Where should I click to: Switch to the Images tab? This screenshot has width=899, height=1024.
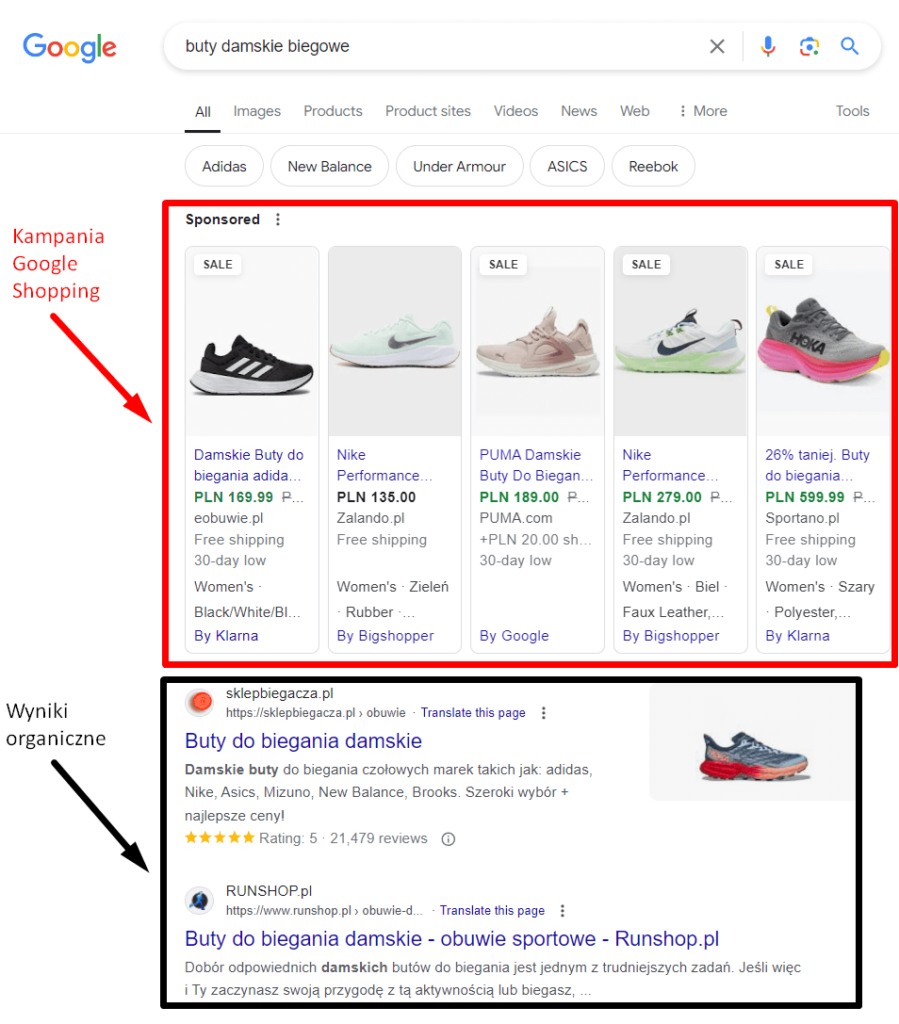point(257,111)
